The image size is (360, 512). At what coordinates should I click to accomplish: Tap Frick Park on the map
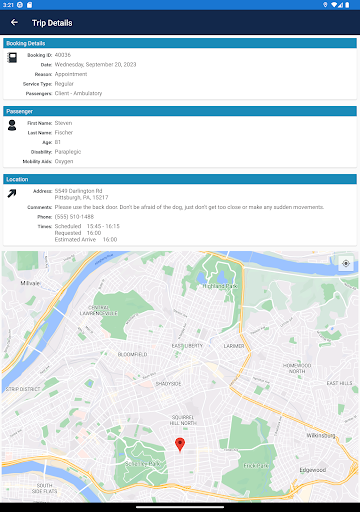coord(256,466)
